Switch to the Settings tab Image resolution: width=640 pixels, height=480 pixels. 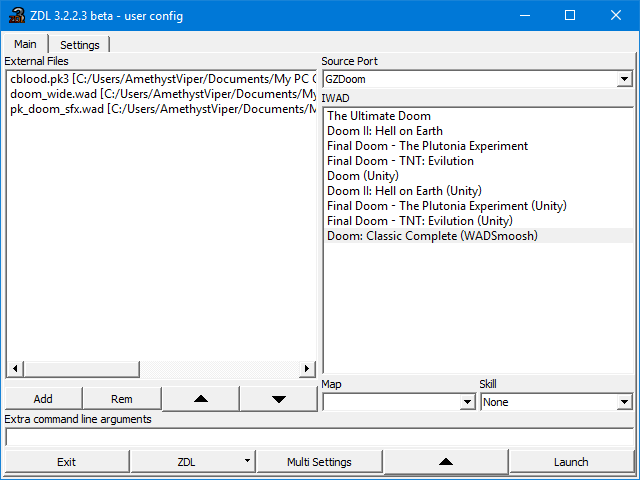pos(80,44)
